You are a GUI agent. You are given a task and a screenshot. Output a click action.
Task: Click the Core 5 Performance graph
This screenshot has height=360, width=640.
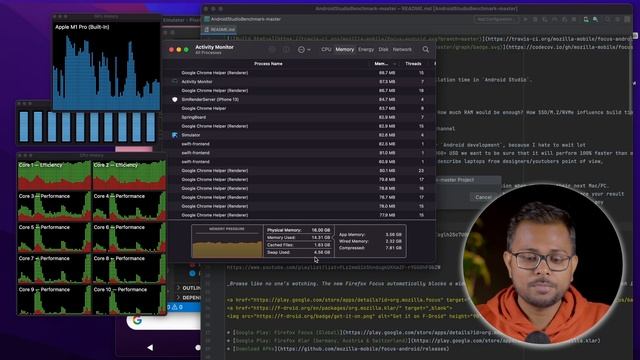[x=54, y=237]
